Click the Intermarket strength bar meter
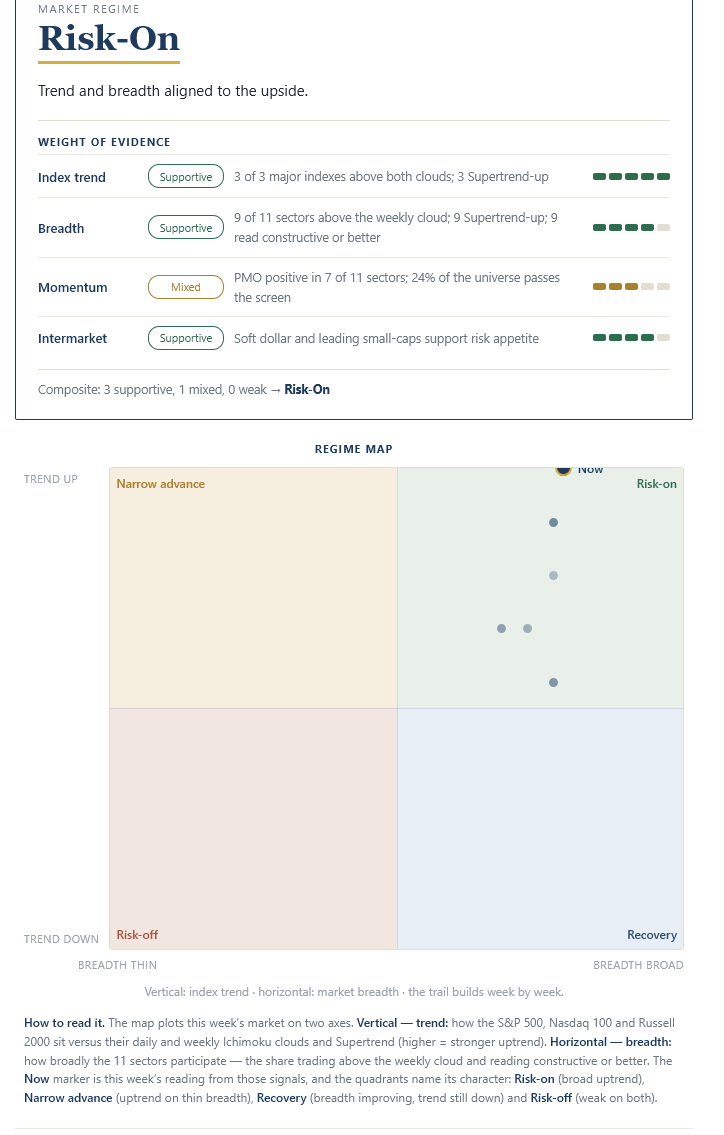The image size is (724, 1135). click(x=631, y=337)
